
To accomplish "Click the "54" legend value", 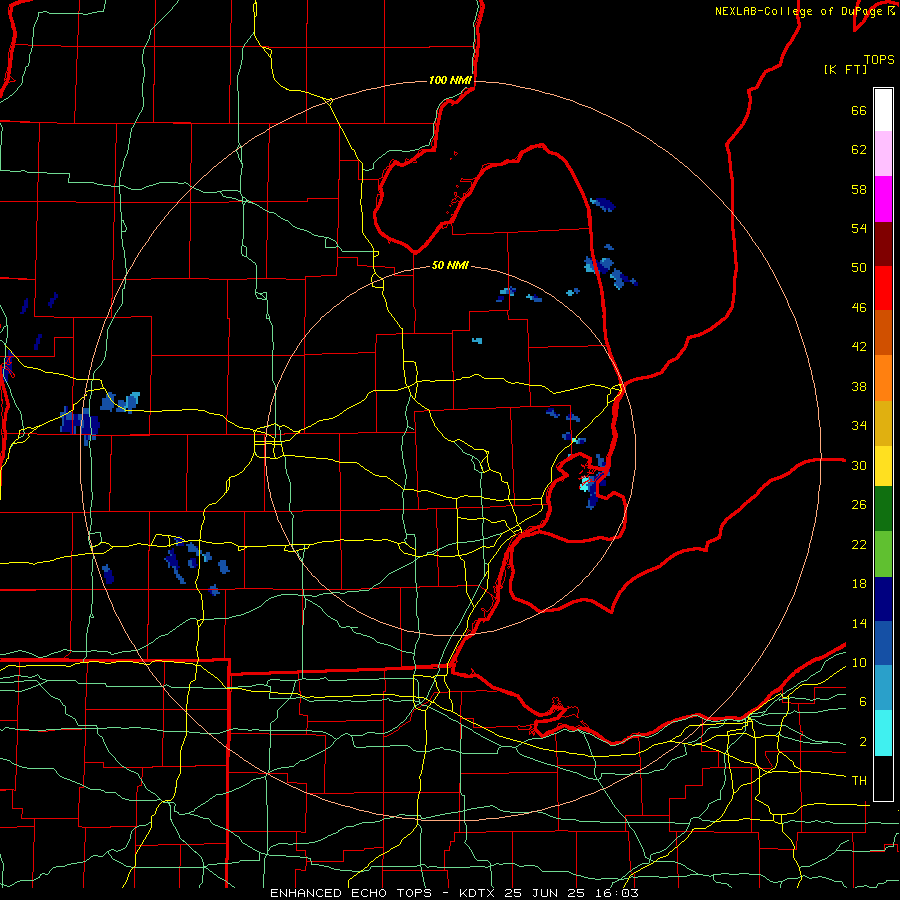I will pyautogui.click(x=859, y=228).
